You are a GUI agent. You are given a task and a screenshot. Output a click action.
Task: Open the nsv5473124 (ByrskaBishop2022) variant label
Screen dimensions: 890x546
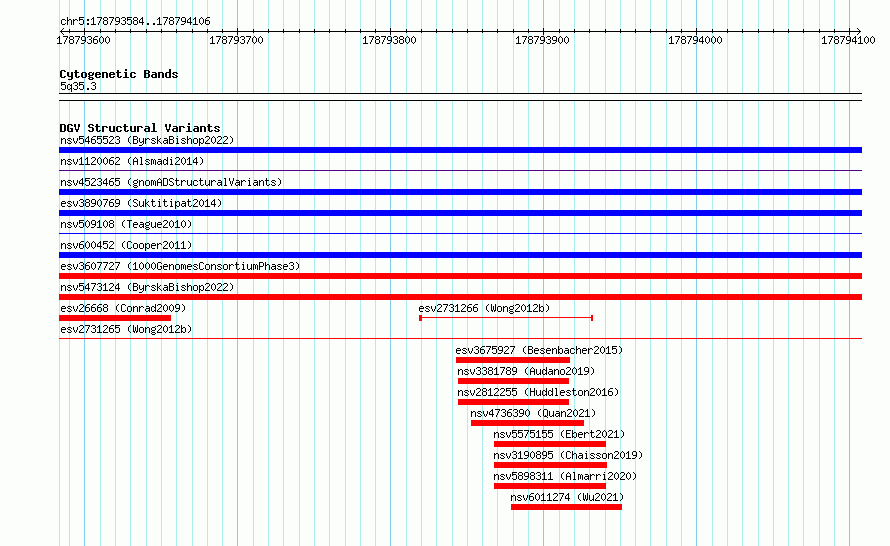(x=147, y=287)
